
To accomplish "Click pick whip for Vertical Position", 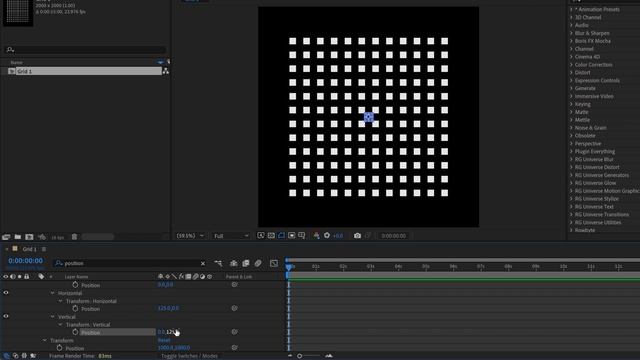I will point(234,332).
